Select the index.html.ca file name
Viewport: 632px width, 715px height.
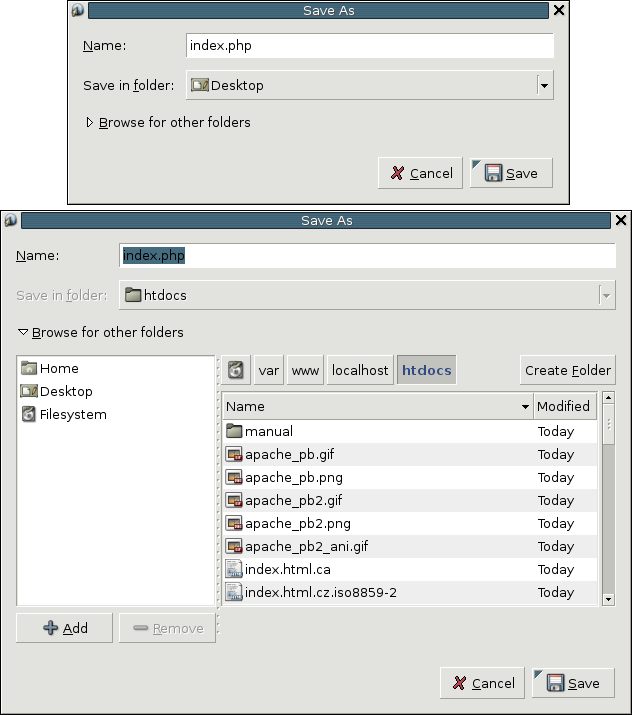(x=288, y=569)
